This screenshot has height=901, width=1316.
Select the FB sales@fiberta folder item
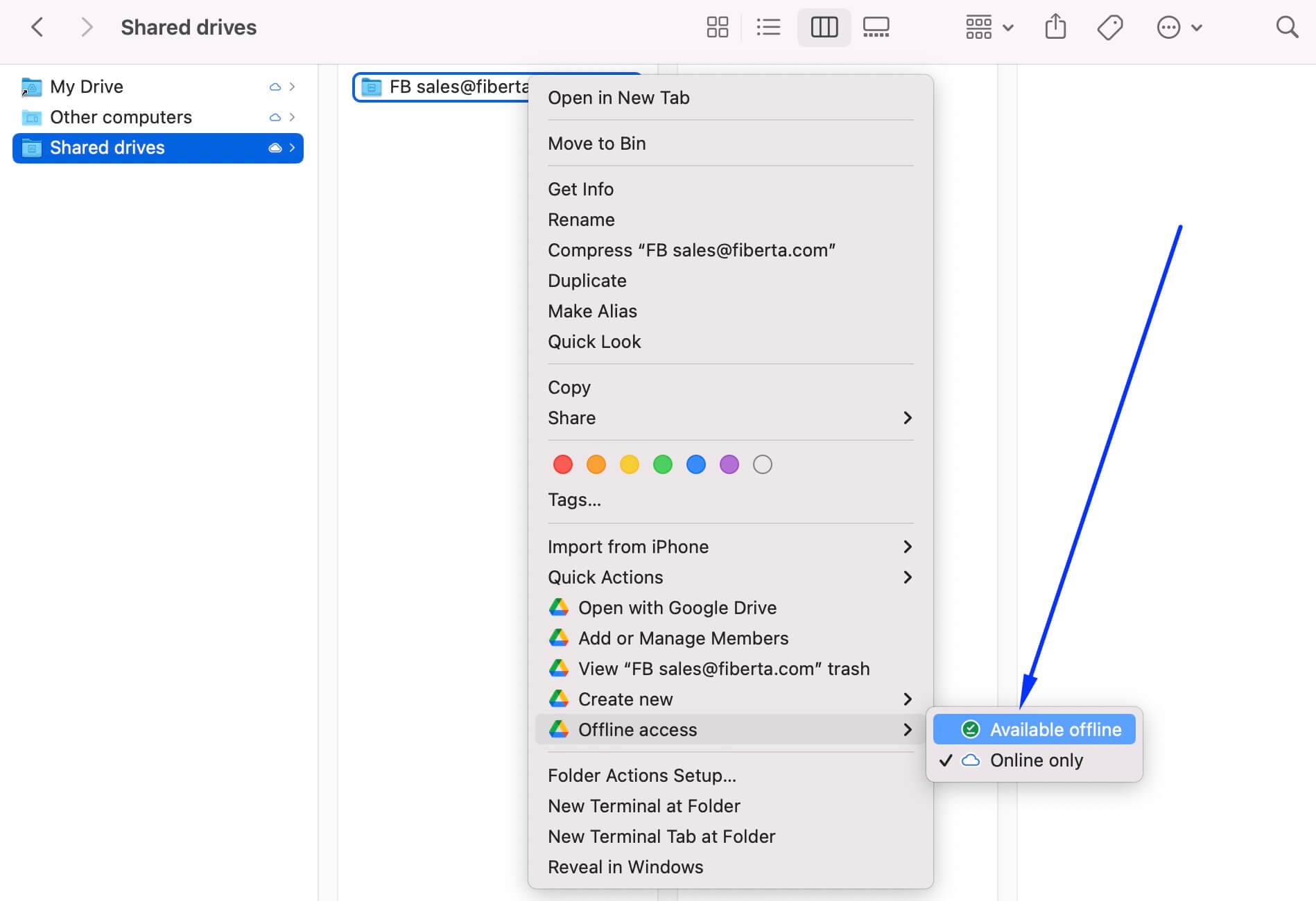click(442, 87)
